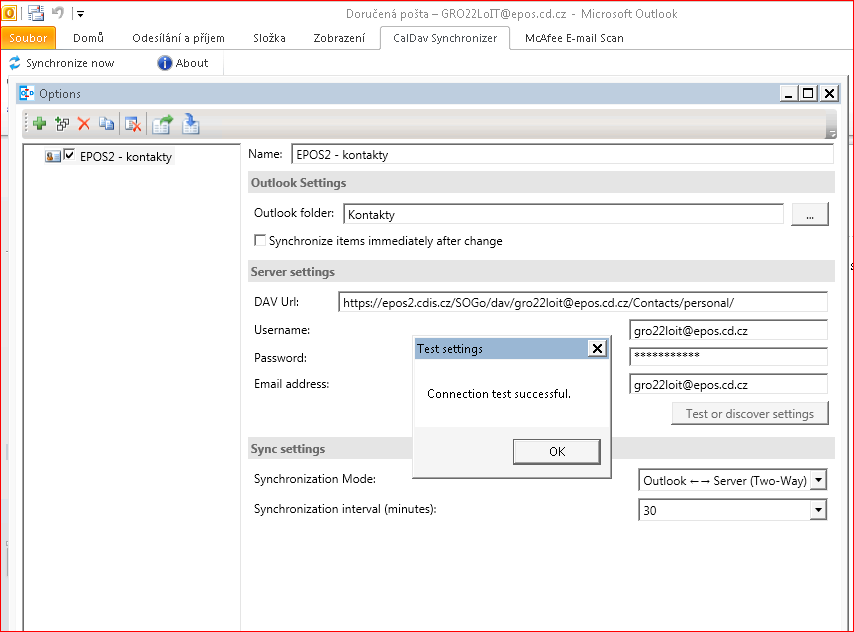The height and width of the screenshot is (632, 854).
Task: Maximize the Options window
Action: point(808,94)
